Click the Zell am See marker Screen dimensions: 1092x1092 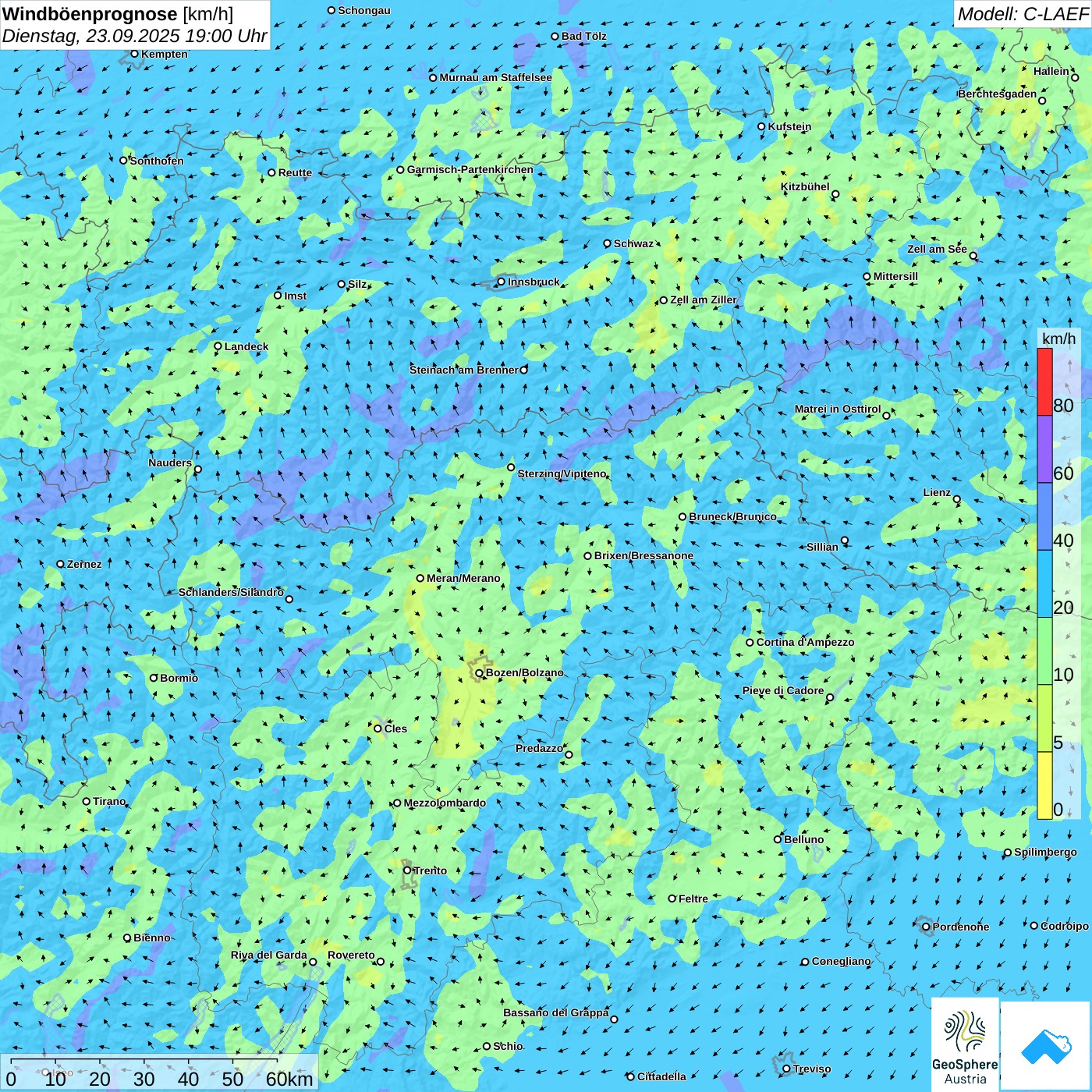(x=973, y=256)
